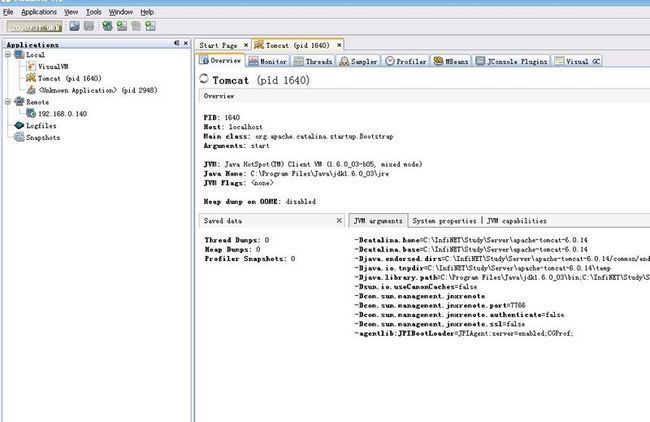Click the JConsole Plugins tab icon

[x=480, y=61]
